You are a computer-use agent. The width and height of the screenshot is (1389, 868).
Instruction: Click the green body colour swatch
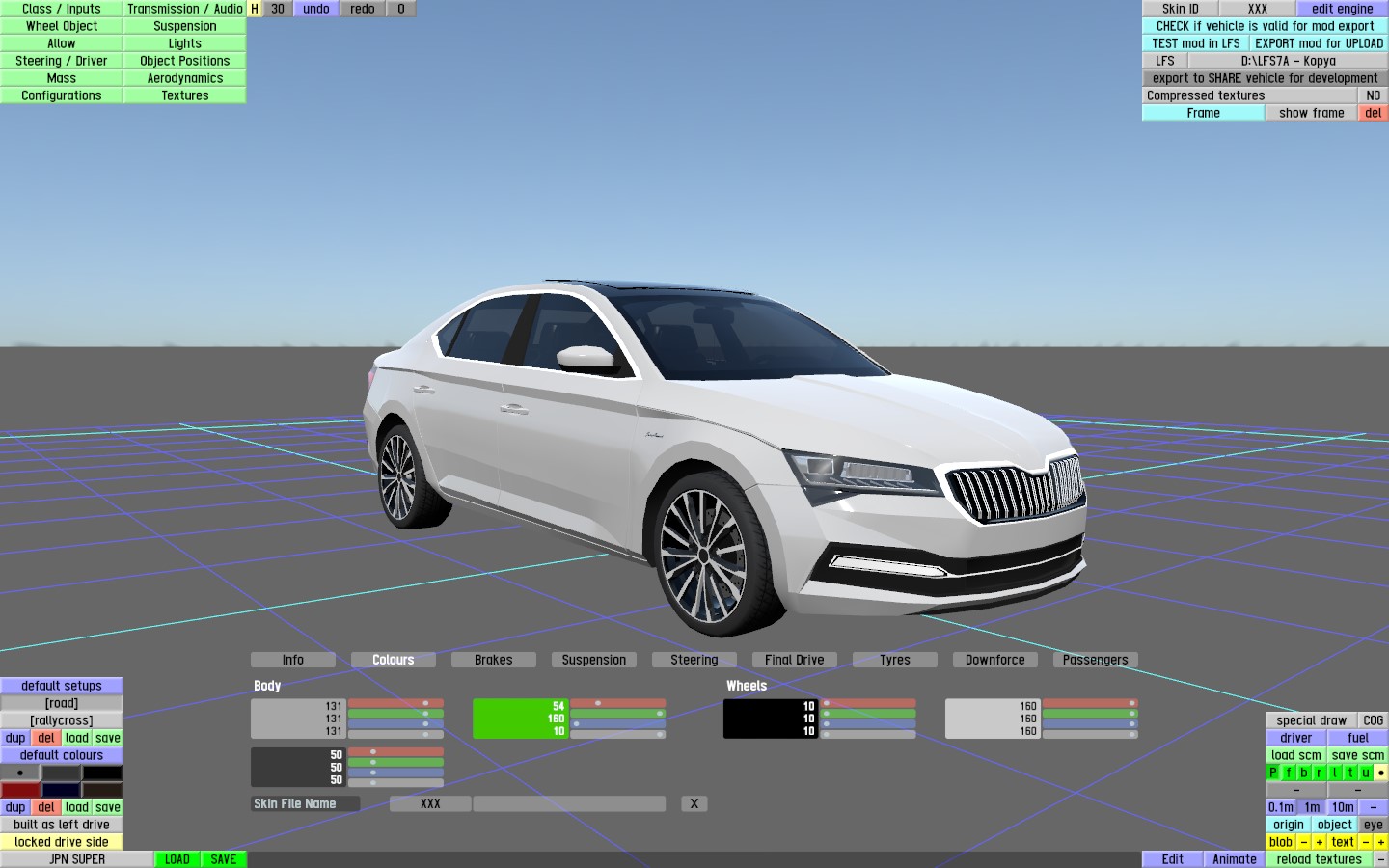(x=519, y=719)
